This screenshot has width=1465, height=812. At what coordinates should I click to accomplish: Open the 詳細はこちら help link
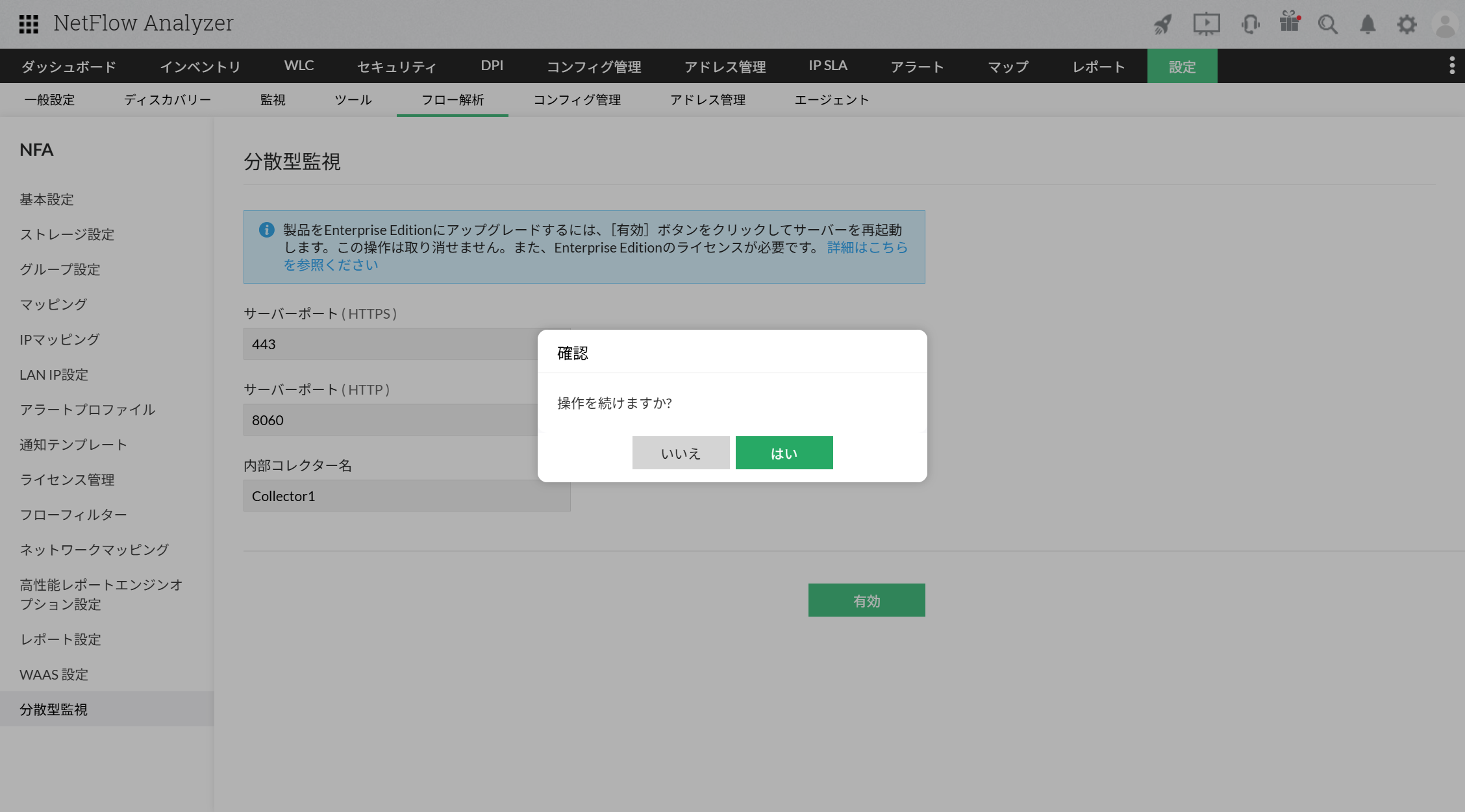tap(867, 247)
